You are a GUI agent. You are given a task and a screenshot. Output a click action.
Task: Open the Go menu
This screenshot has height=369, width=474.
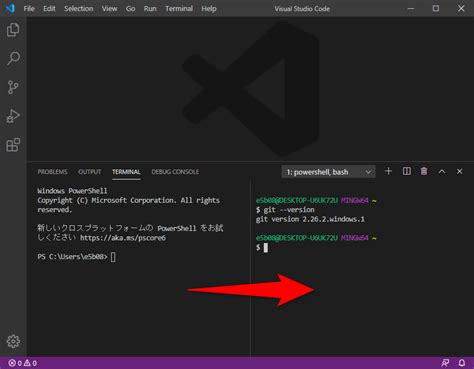pos(130,8)
